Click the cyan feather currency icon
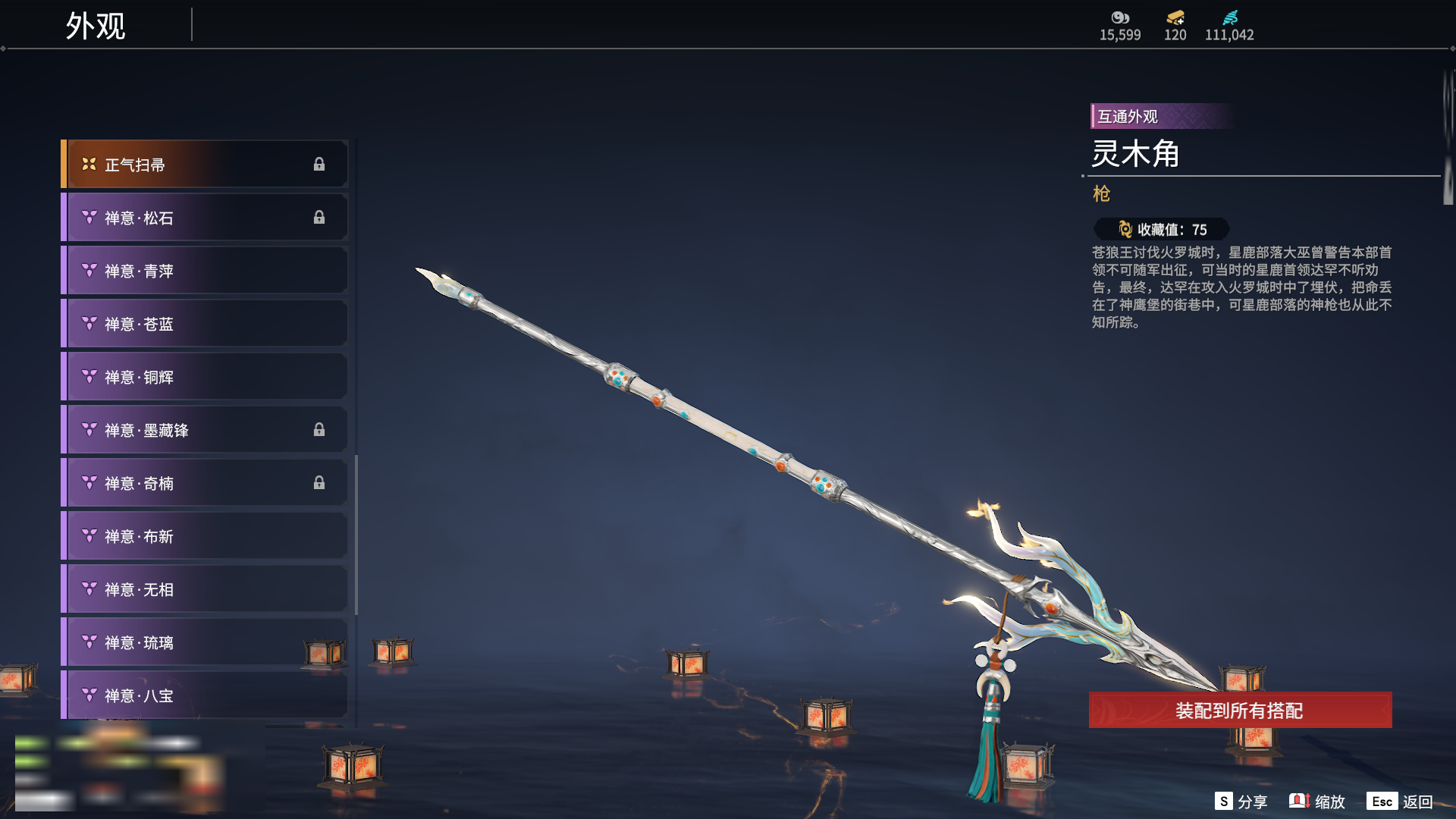The image size is (1456, 819). 1230,17
